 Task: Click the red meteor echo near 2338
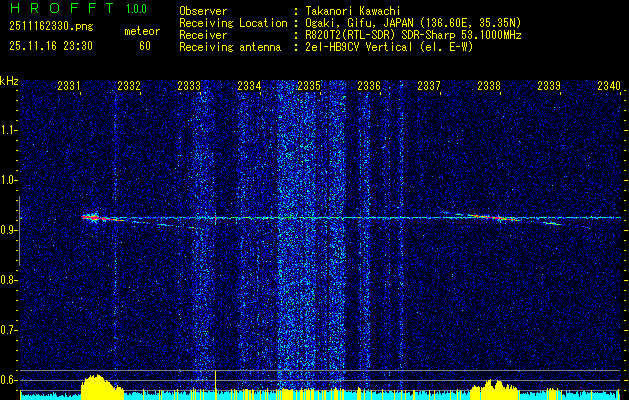click(497, 218)
